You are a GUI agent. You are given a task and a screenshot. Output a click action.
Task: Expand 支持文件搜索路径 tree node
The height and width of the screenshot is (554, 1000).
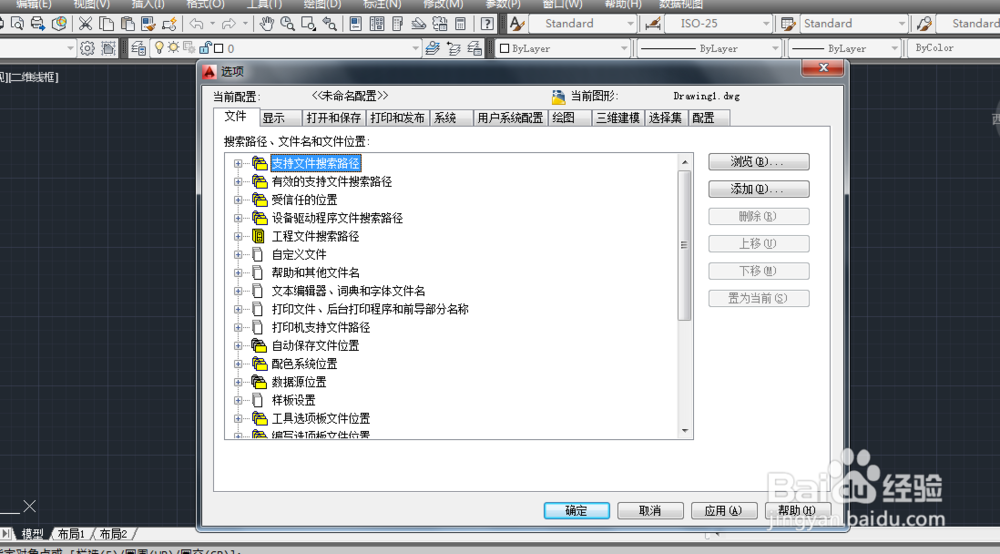click(x=238, y=164)
